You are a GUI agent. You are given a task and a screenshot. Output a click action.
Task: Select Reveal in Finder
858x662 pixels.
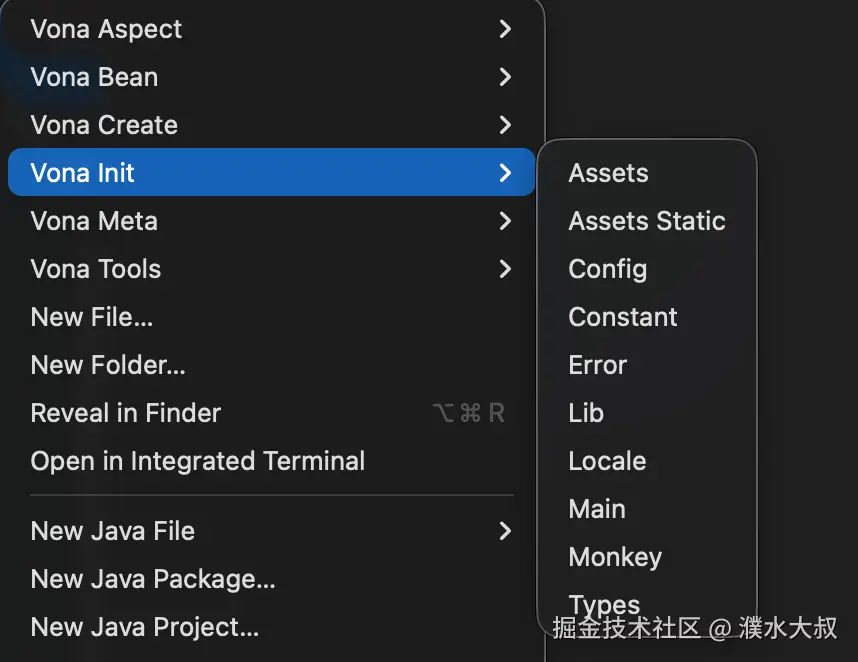pos(126,413)
